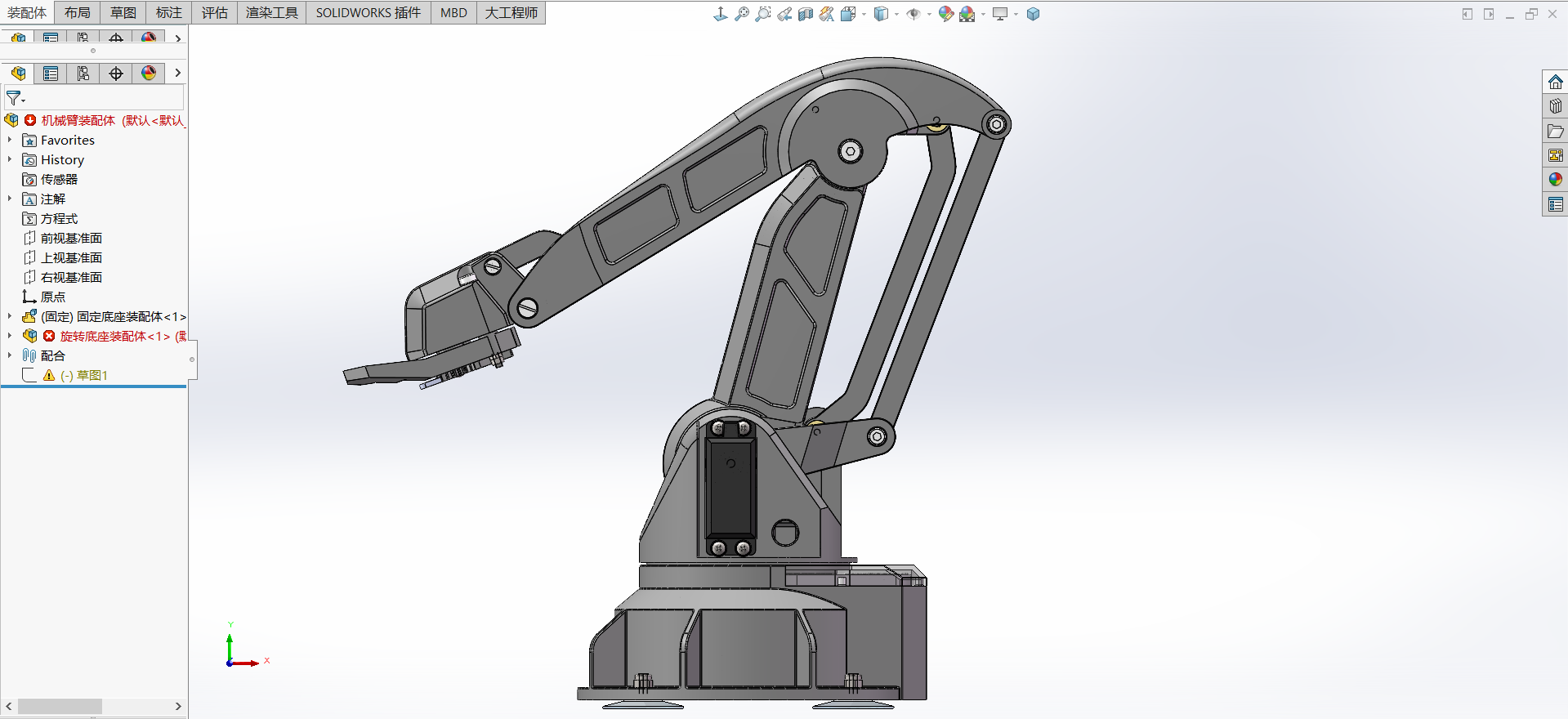
Task: Select the DimXpertManager crosshair tab above filter
Action: tap(116, 74)
